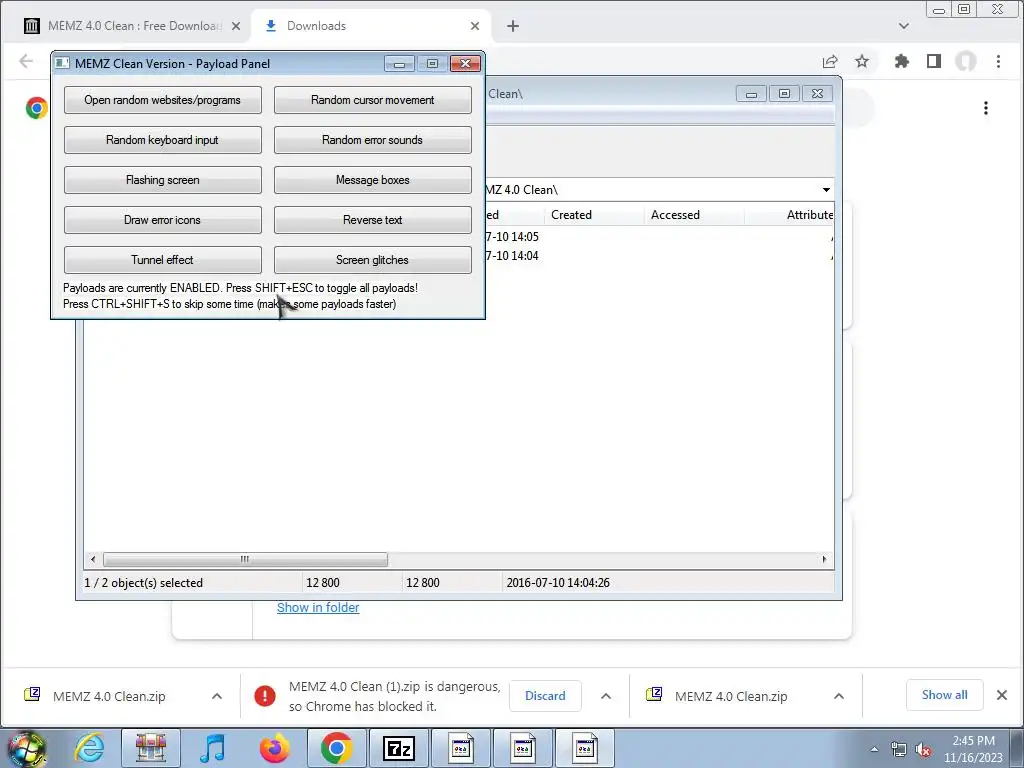Expand options for last MEMZ 4.0 Clean.zip
This screenshot has height=768, width=1024.
click(x=839, y=696)
